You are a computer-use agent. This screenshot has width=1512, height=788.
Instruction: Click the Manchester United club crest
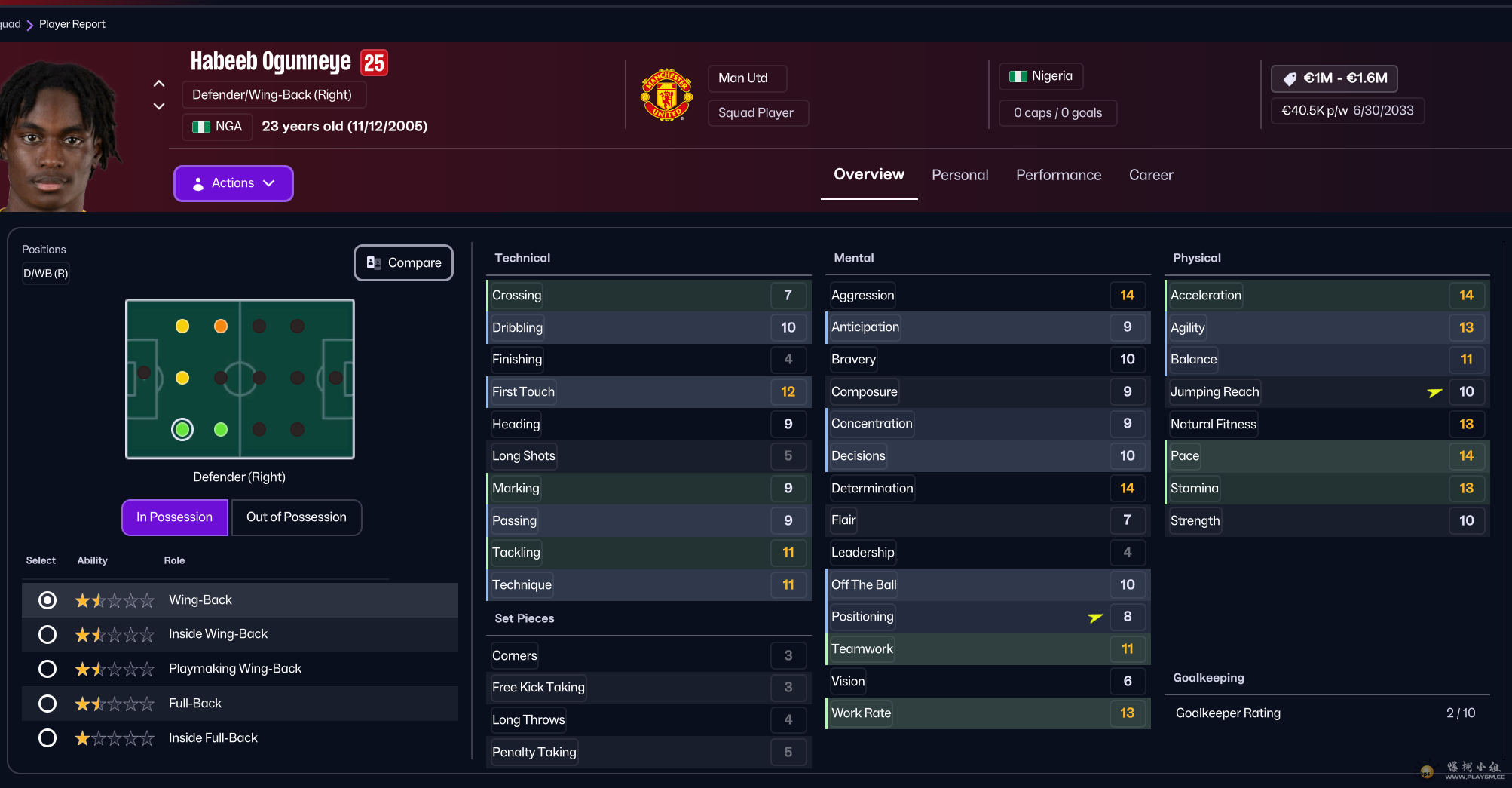coord(666,96)
